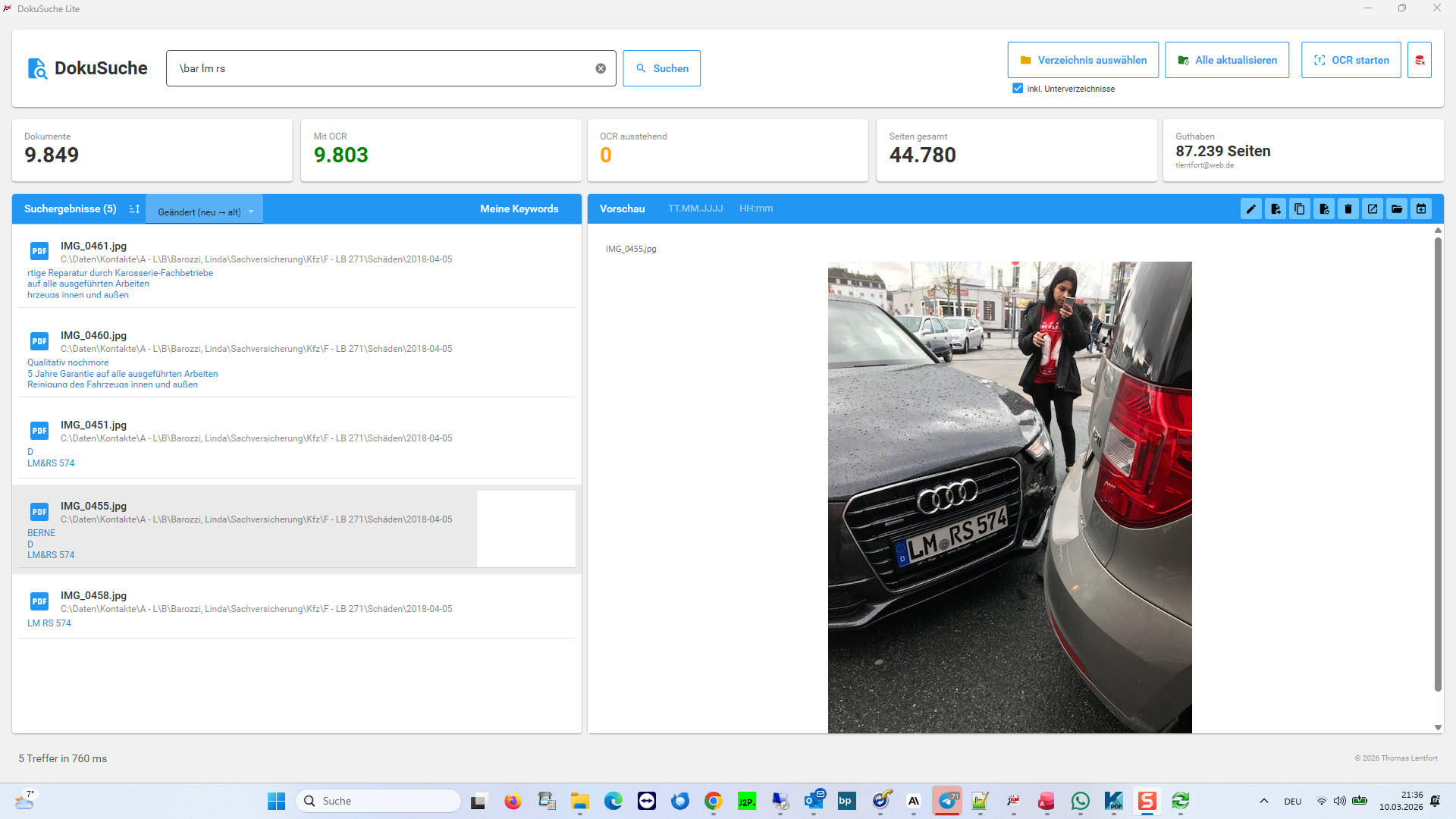Image resolution: width=1456 pixels, height=819 pixels.
Task: Open document externally with the open-in-new icon
Action: 1373,209
